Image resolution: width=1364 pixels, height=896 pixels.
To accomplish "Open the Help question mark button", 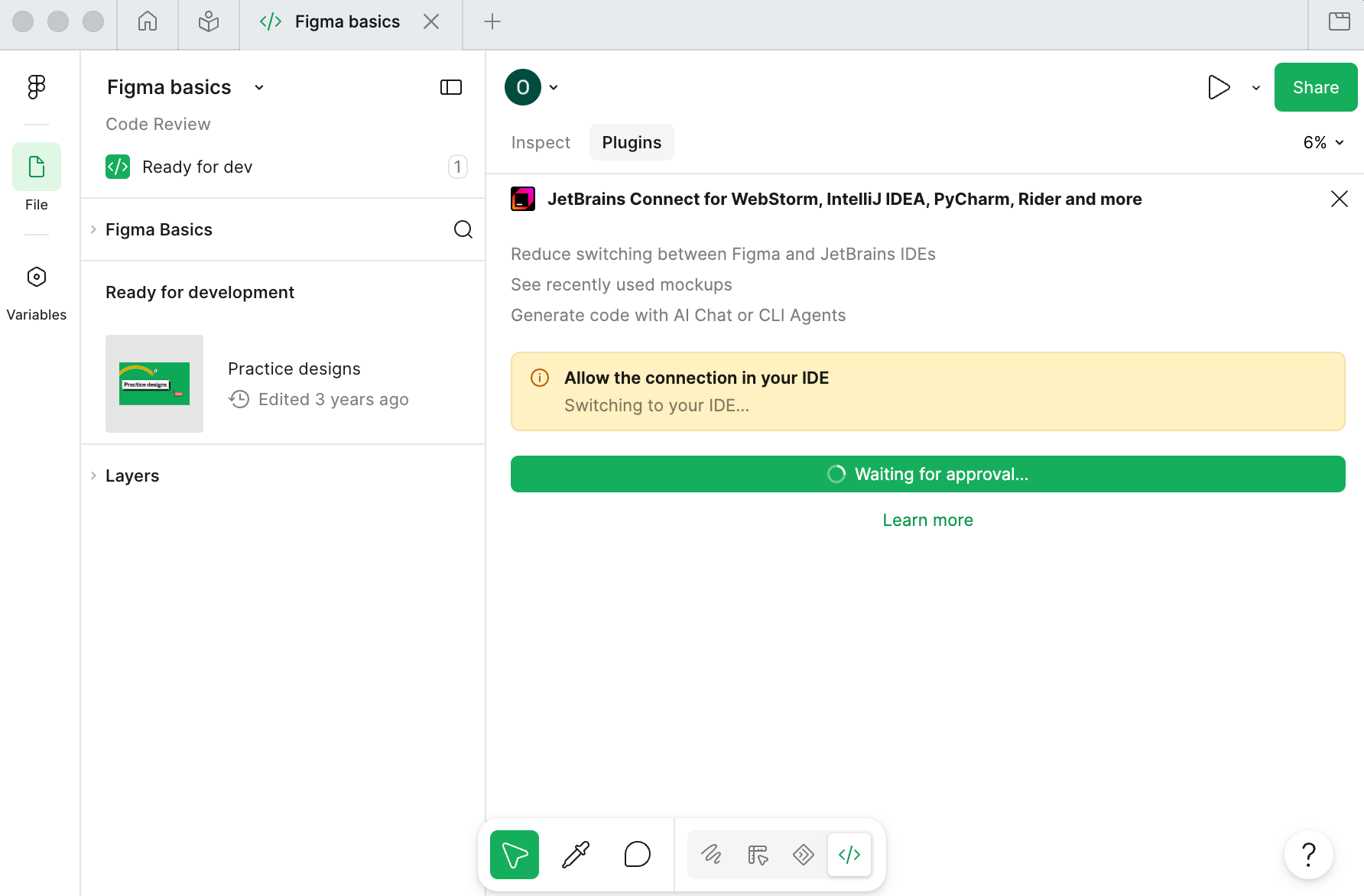I will click(x=1309, y=855).
